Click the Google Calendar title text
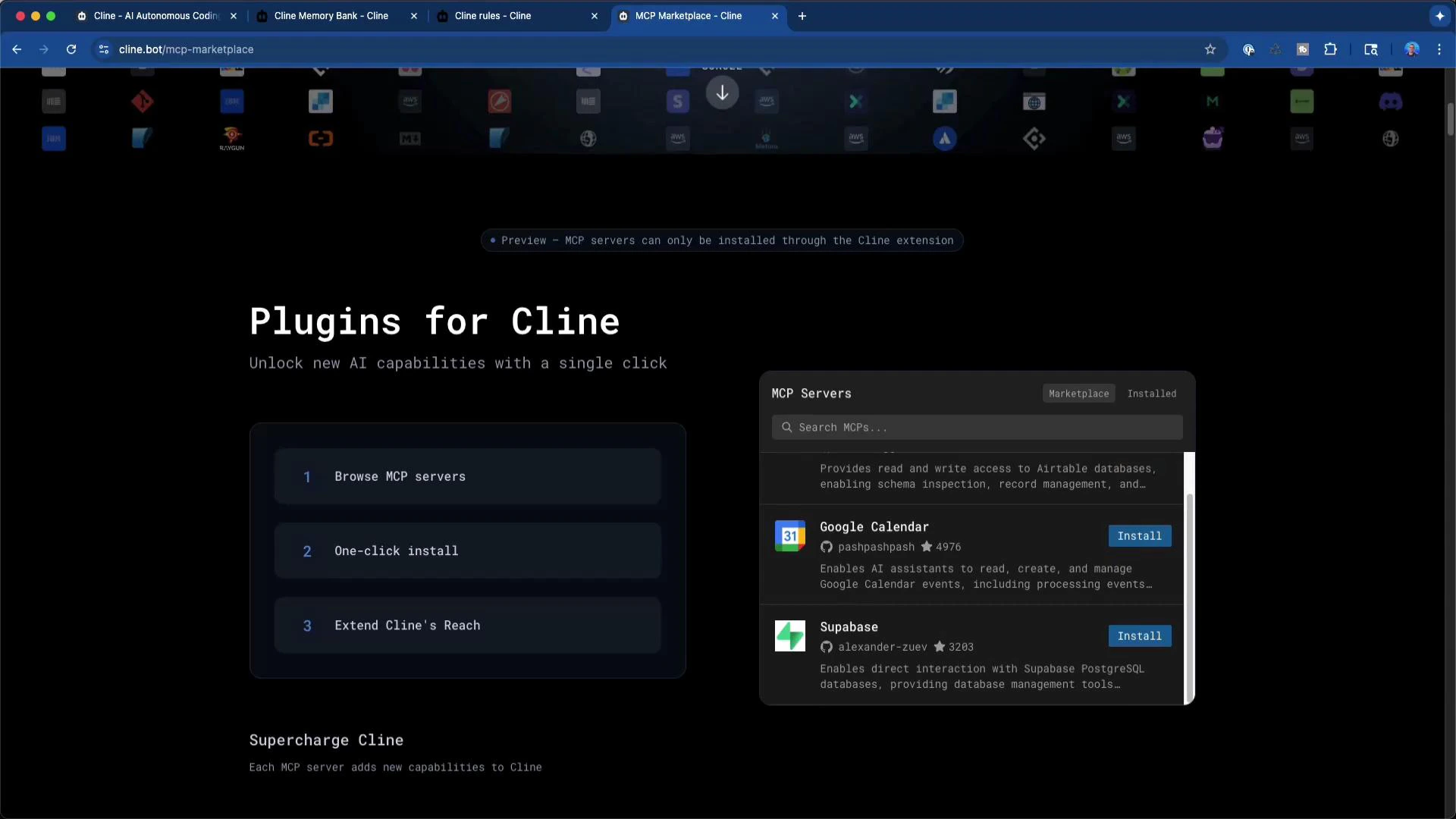This screenshot has width=1456, height=819. pyautogui.click(x=874, y=527)
